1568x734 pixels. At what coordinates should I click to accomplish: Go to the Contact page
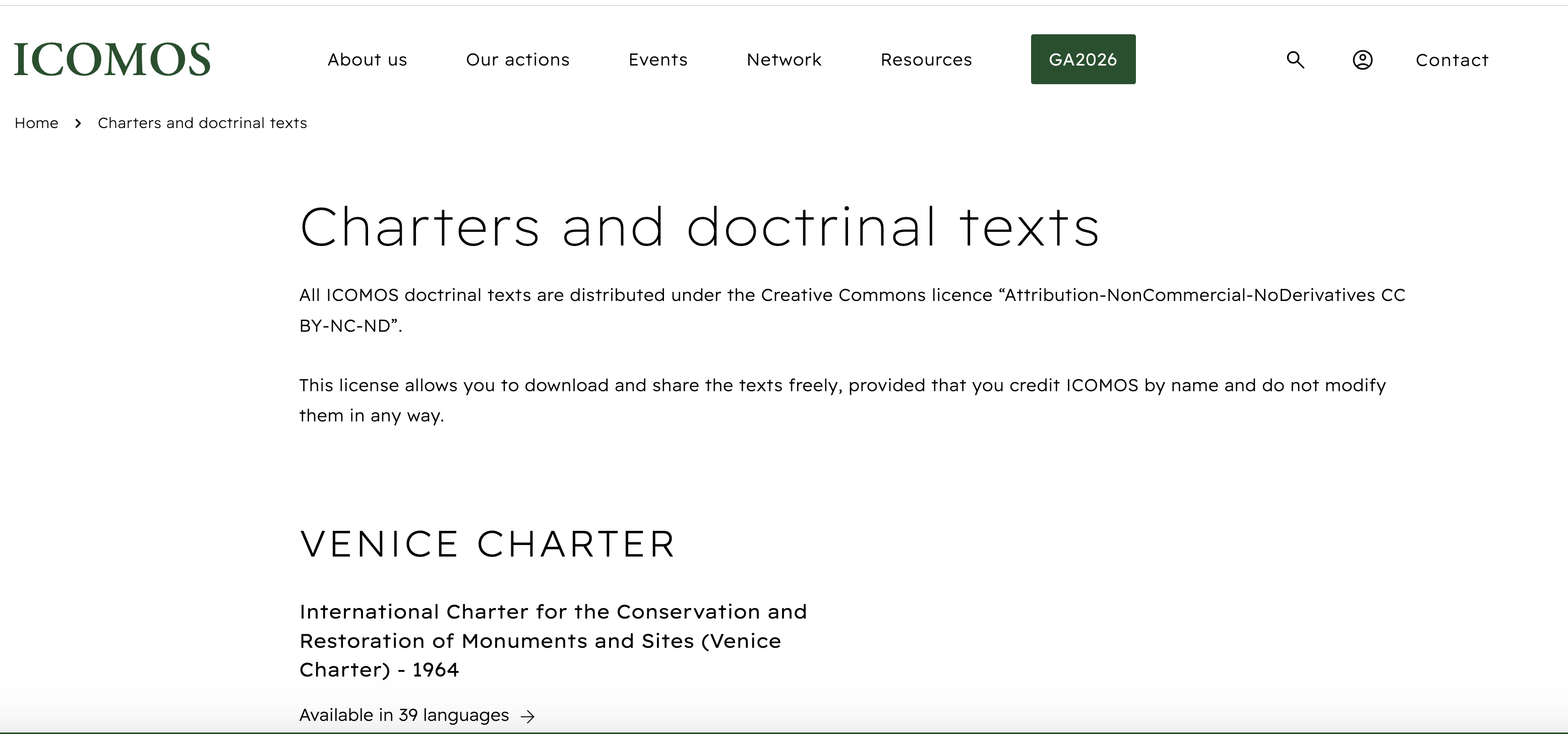tap(1452, 59)
